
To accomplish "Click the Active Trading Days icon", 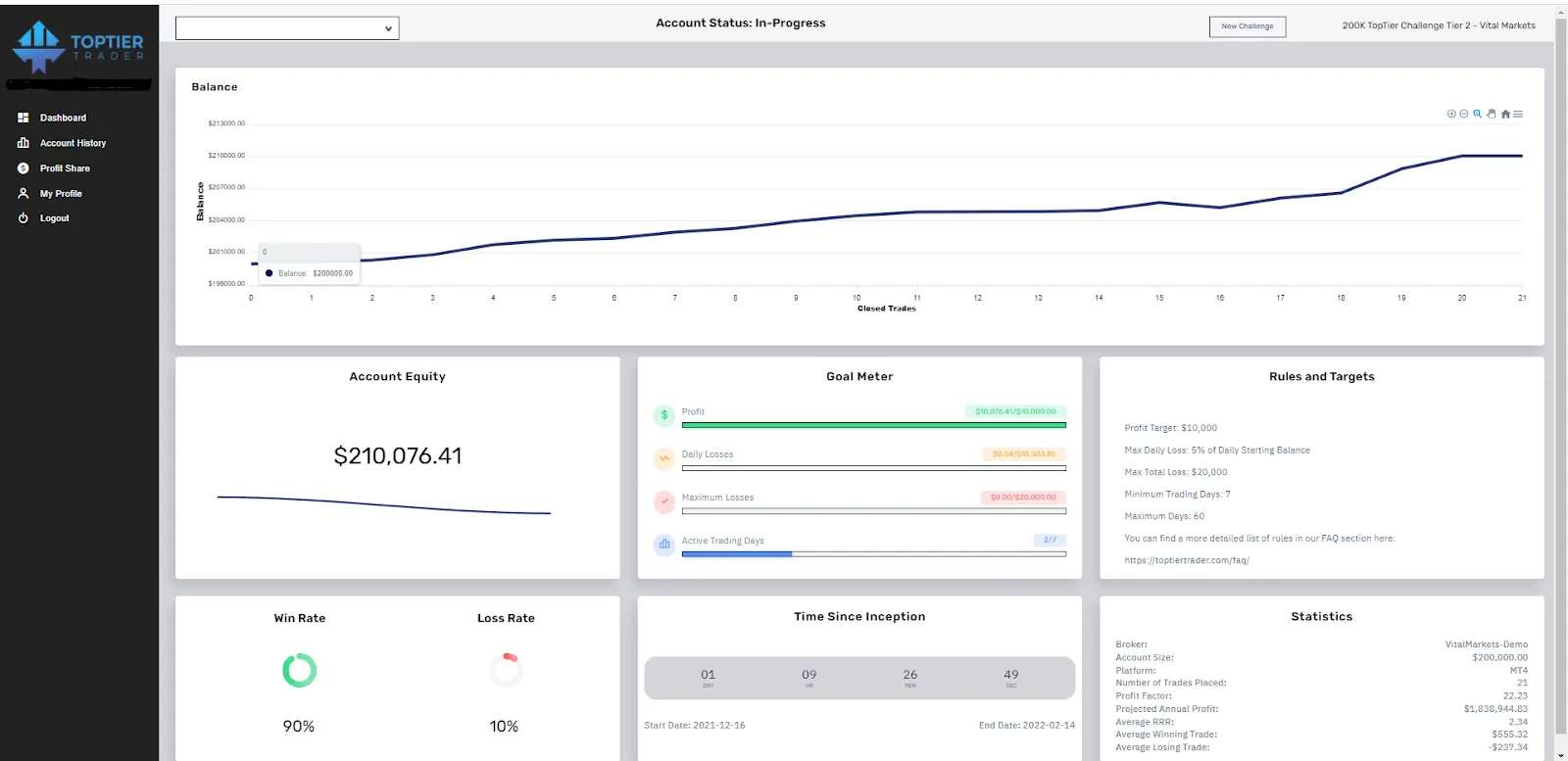I will click(663, 544).
